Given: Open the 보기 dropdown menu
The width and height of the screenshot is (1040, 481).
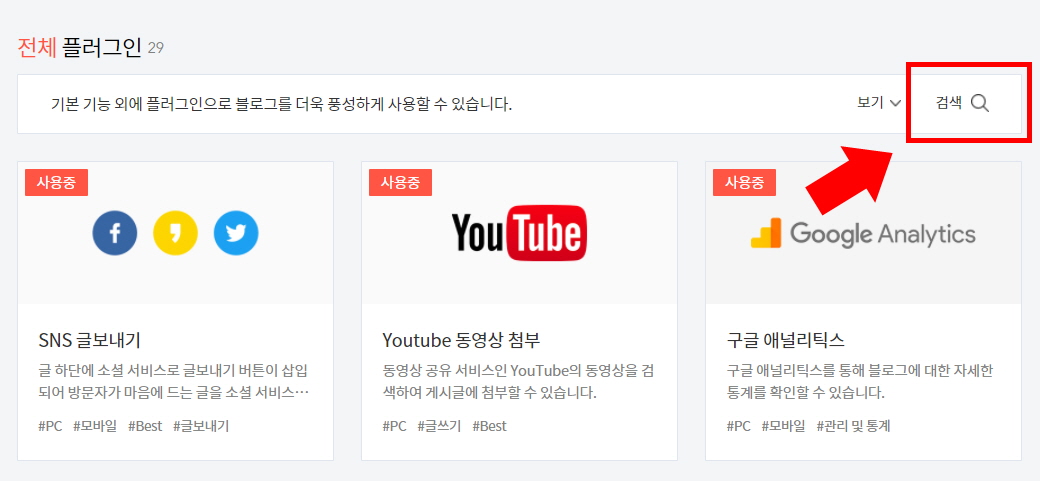Looking at the screenshot, I should tap(879, 103).
